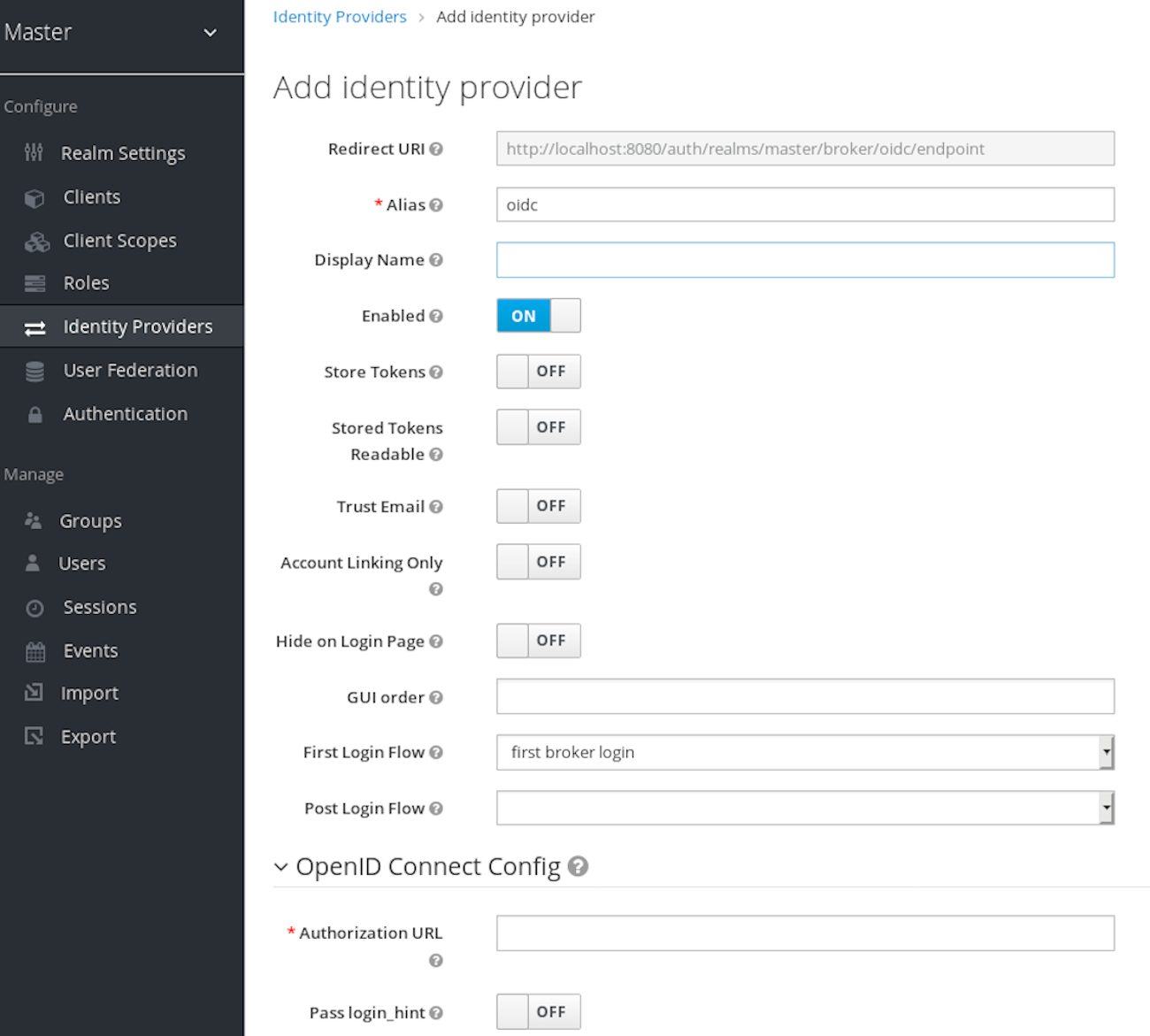Click help icon below Authorization URL label
This screenshot has width=1150, height=1036.
click(436, 961)
